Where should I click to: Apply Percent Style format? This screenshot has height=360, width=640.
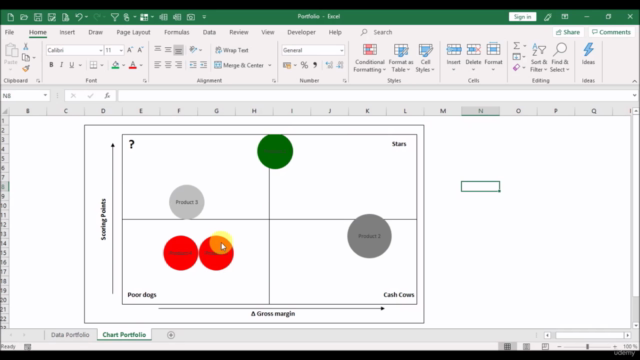click(x=304, y=65)
